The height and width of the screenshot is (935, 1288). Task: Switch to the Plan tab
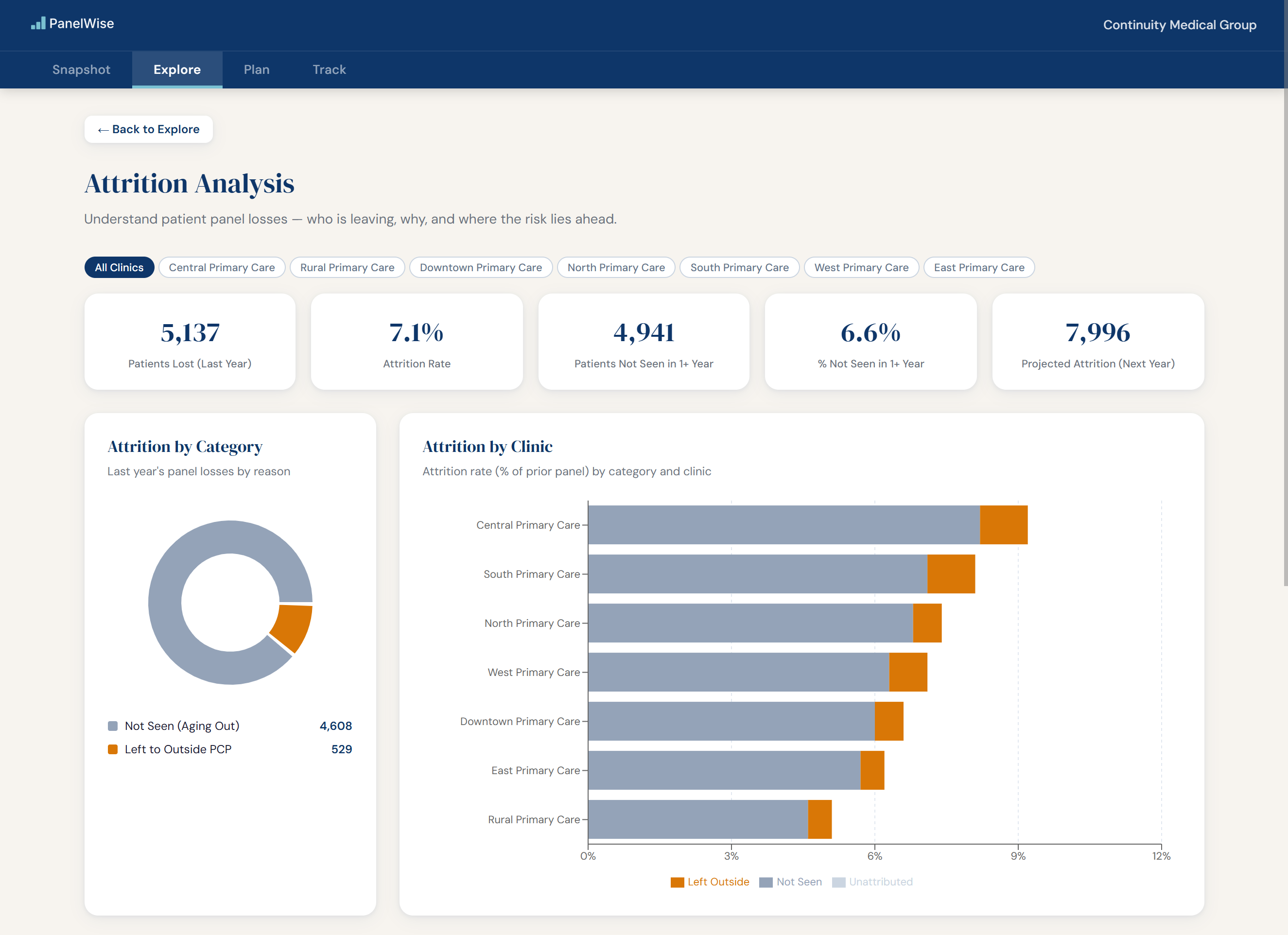point(257,69)
